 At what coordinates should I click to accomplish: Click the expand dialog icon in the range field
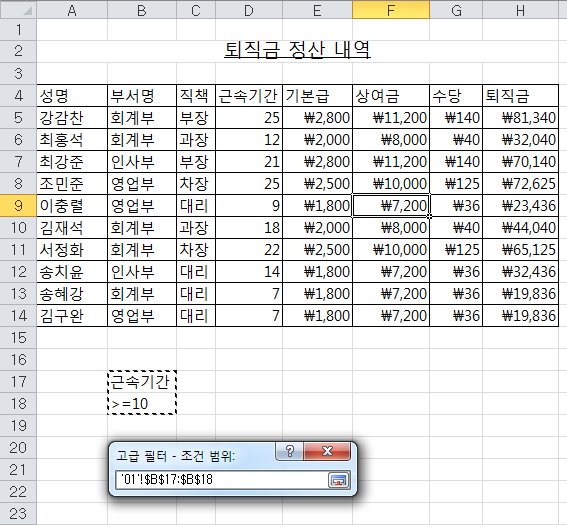click(338, 480)
